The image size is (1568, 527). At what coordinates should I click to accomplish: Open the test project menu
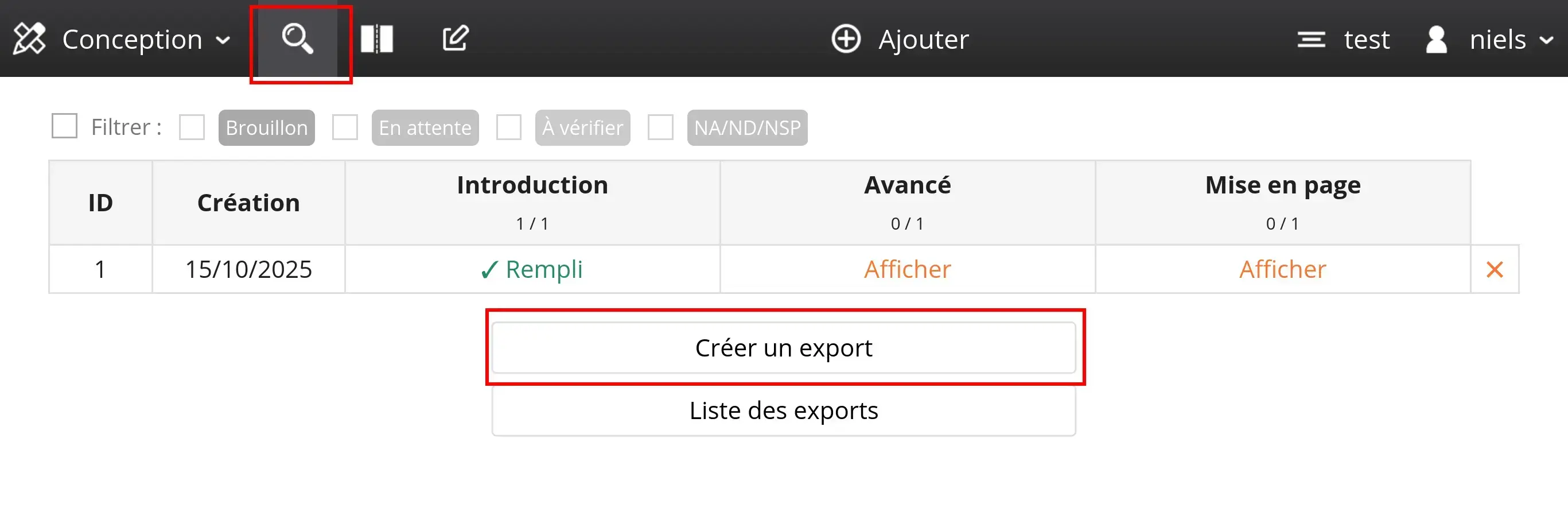pyautogui.click(x=1366, y=40)
